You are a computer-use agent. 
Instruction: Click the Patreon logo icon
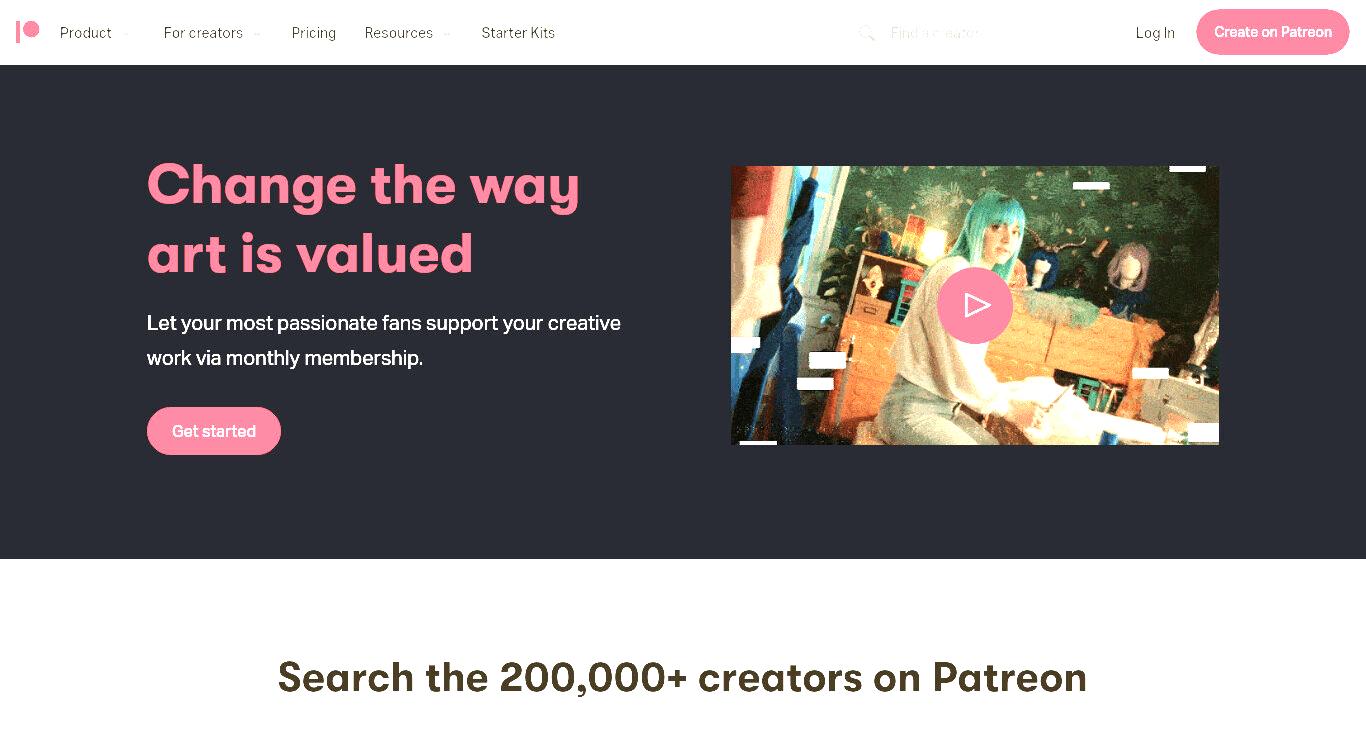[28, 32]
